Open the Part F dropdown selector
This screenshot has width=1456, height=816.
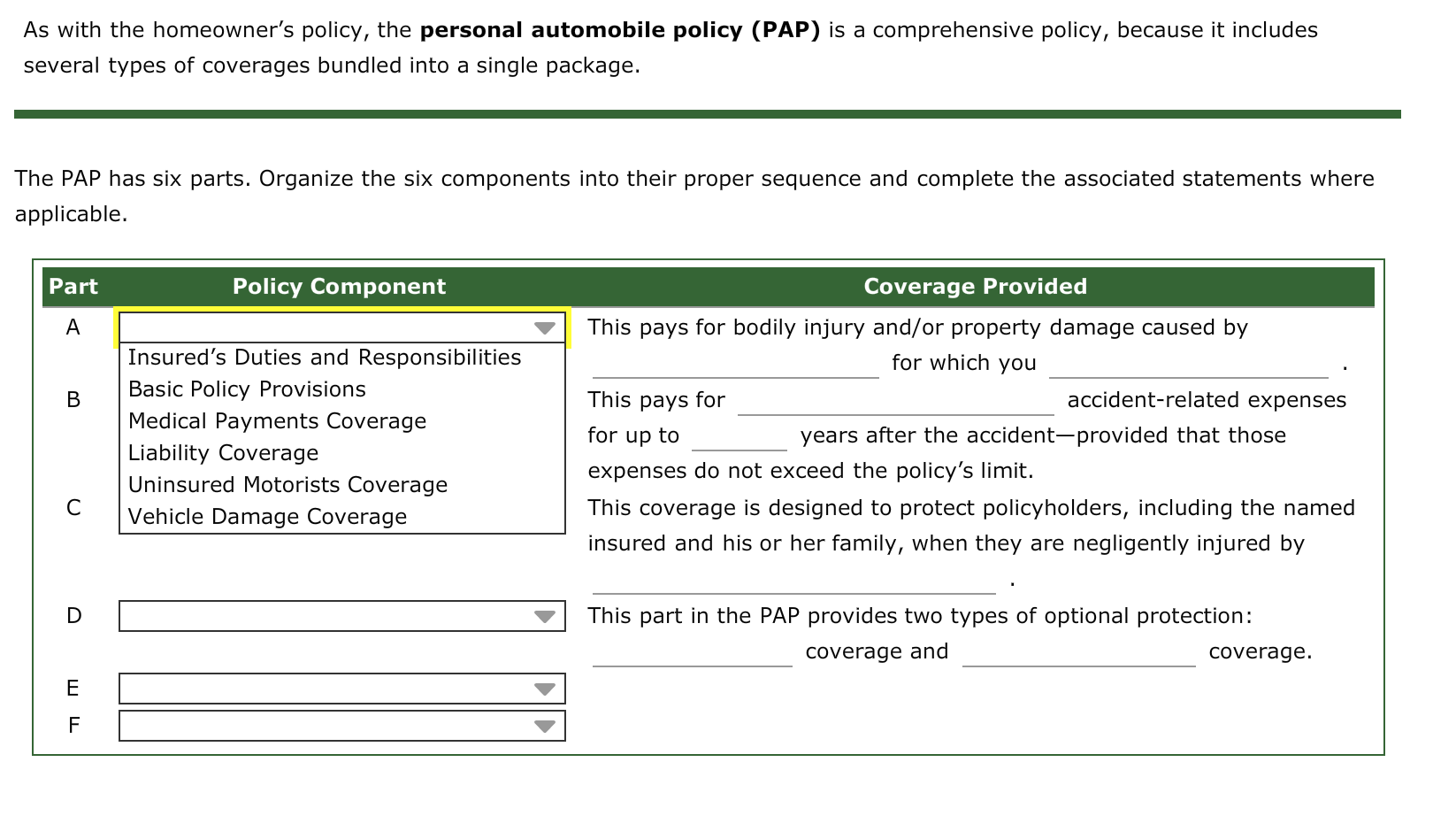[341, 725]
